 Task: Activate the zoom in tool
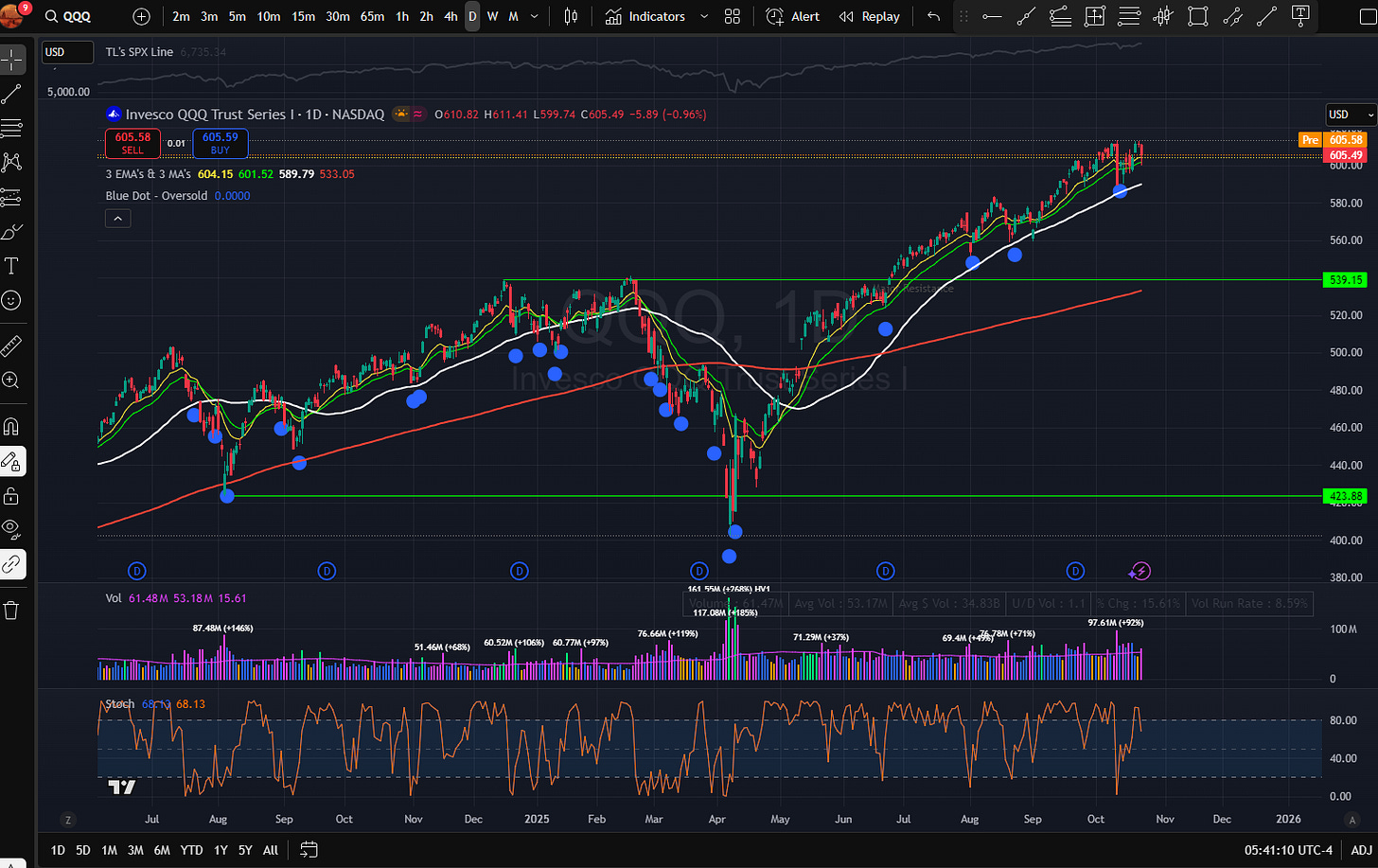tap(12, 380)
